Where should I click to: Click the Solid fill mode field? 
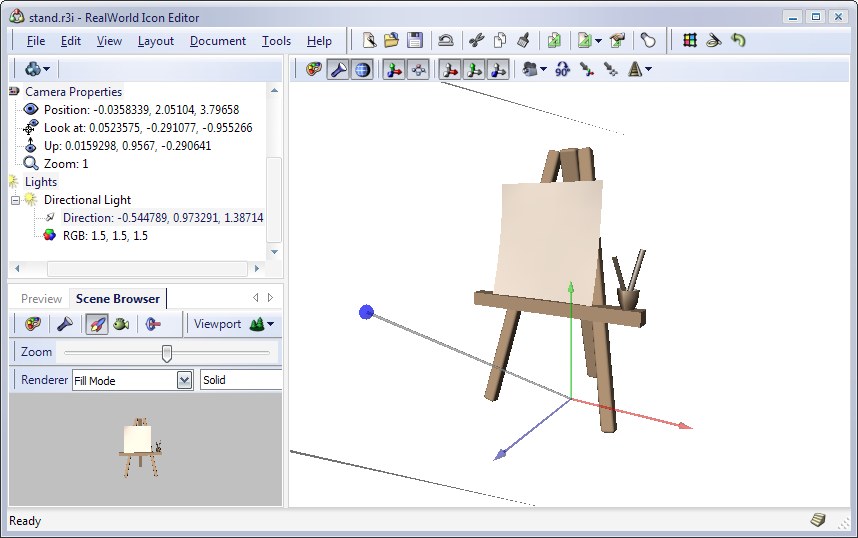[x=241, y=380]
